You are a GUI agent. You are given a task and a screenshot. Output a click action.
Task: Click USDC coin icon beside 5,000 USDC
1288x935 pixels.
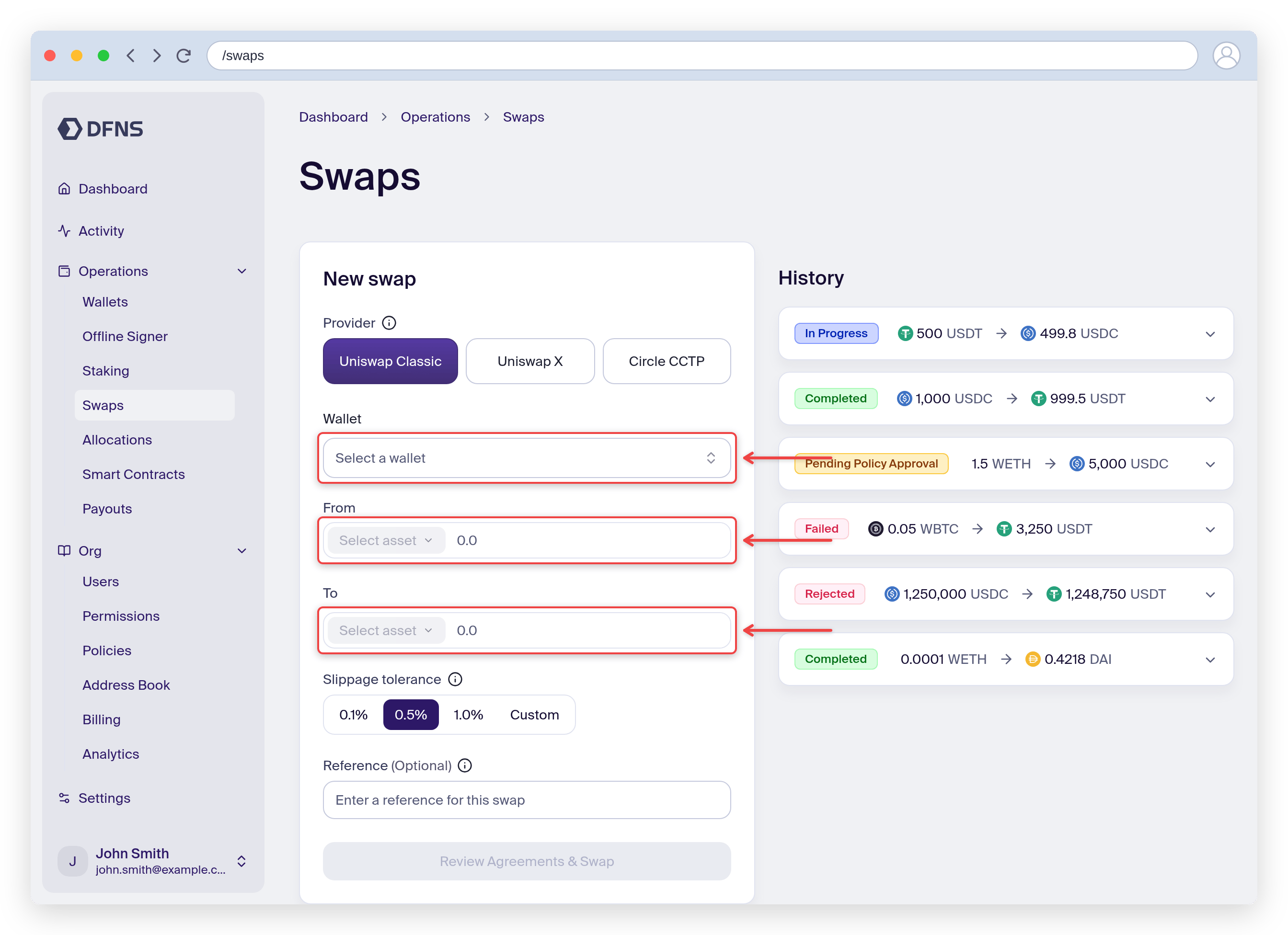[x=1077, y=464]
